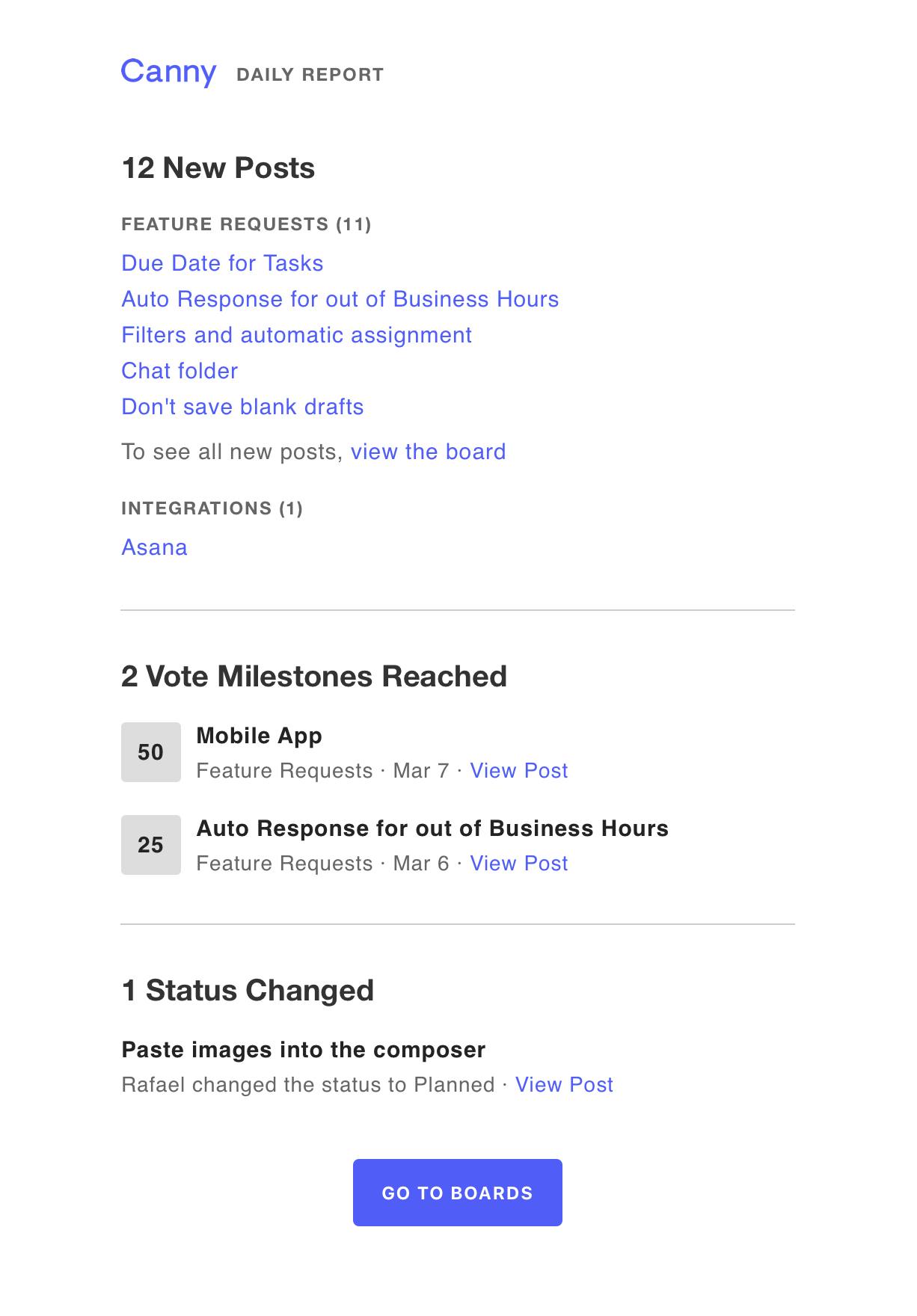Open Don't save blank drafts post
This screenshot has height=1316, width=917.
pos(242,407)
